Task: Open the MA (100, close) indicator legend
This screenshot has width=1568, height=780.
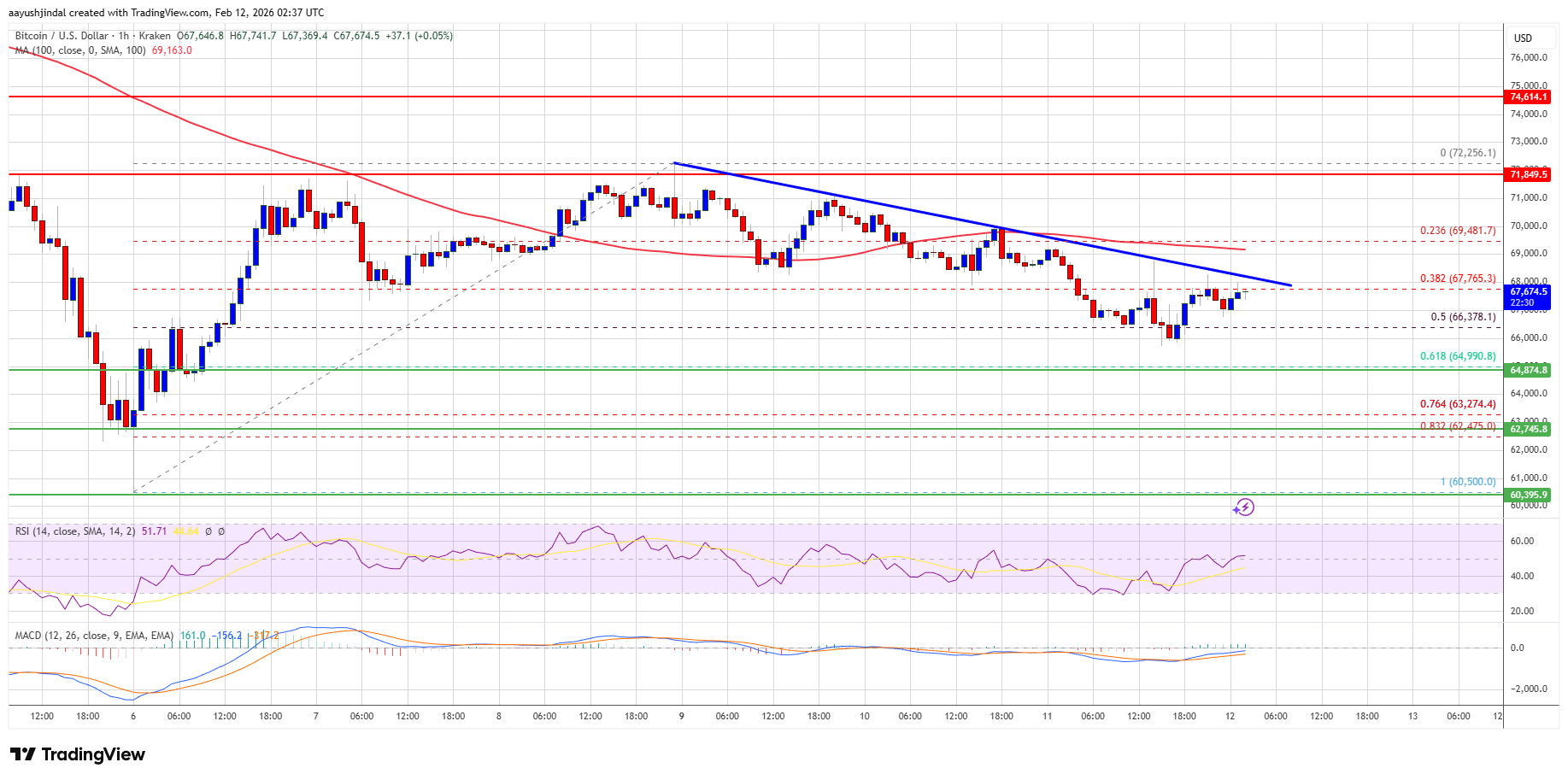Action: (79, 50)
